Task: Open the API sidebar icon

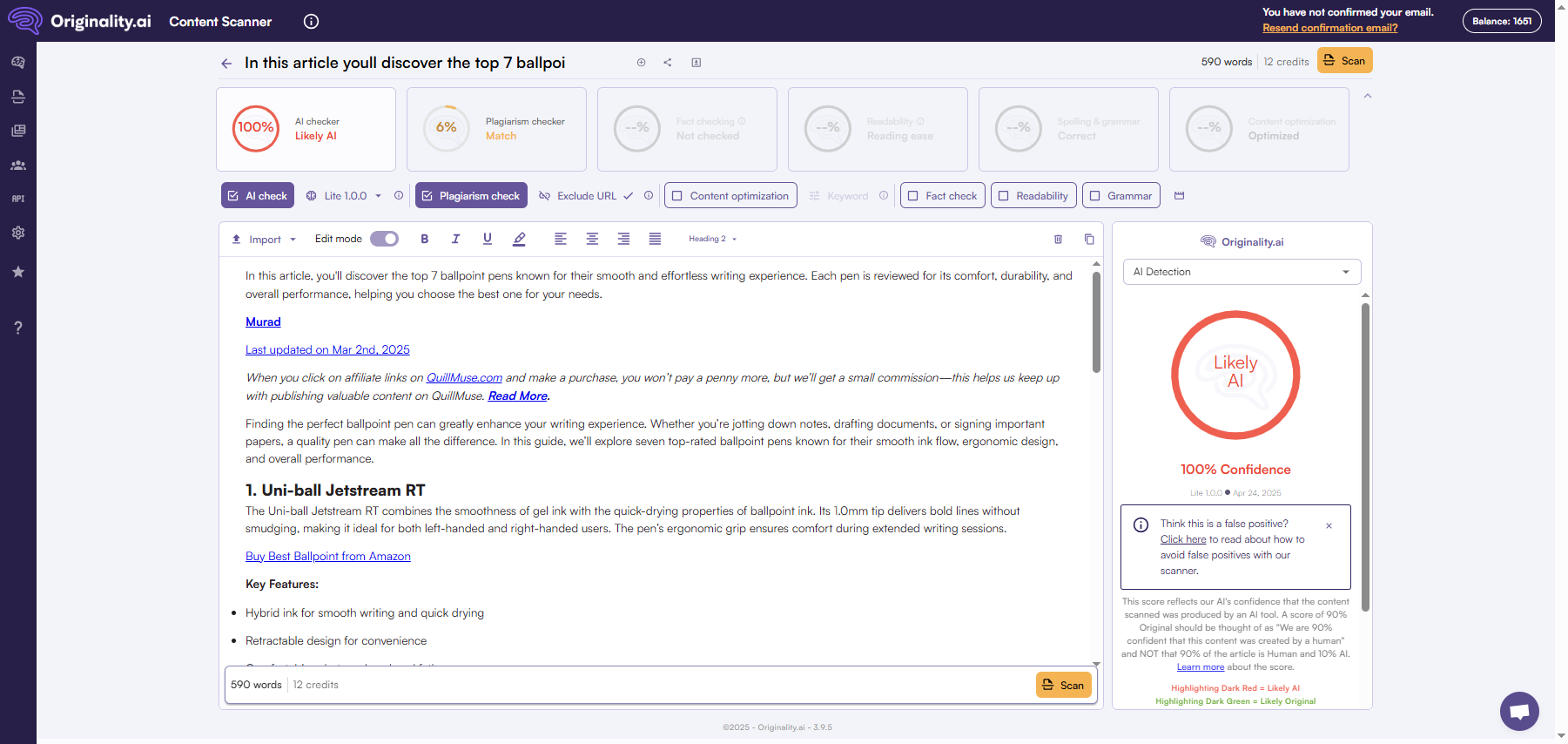Action: point(18,199)
